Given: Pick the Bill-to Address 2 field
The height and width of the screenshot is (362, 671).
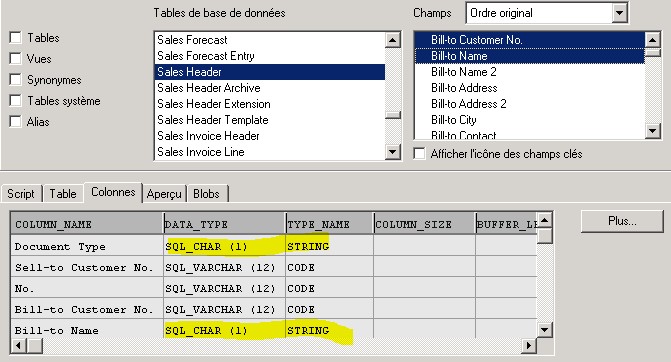Looking at the screenshot, I should pyautogui.click(x=530, y=104).
